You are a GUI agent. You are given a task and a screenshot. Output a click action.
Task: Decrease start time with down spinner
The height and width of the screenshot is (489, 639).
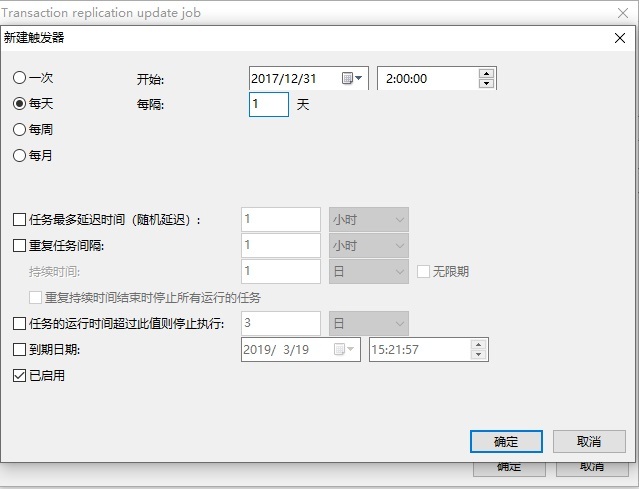pos(487,83)
